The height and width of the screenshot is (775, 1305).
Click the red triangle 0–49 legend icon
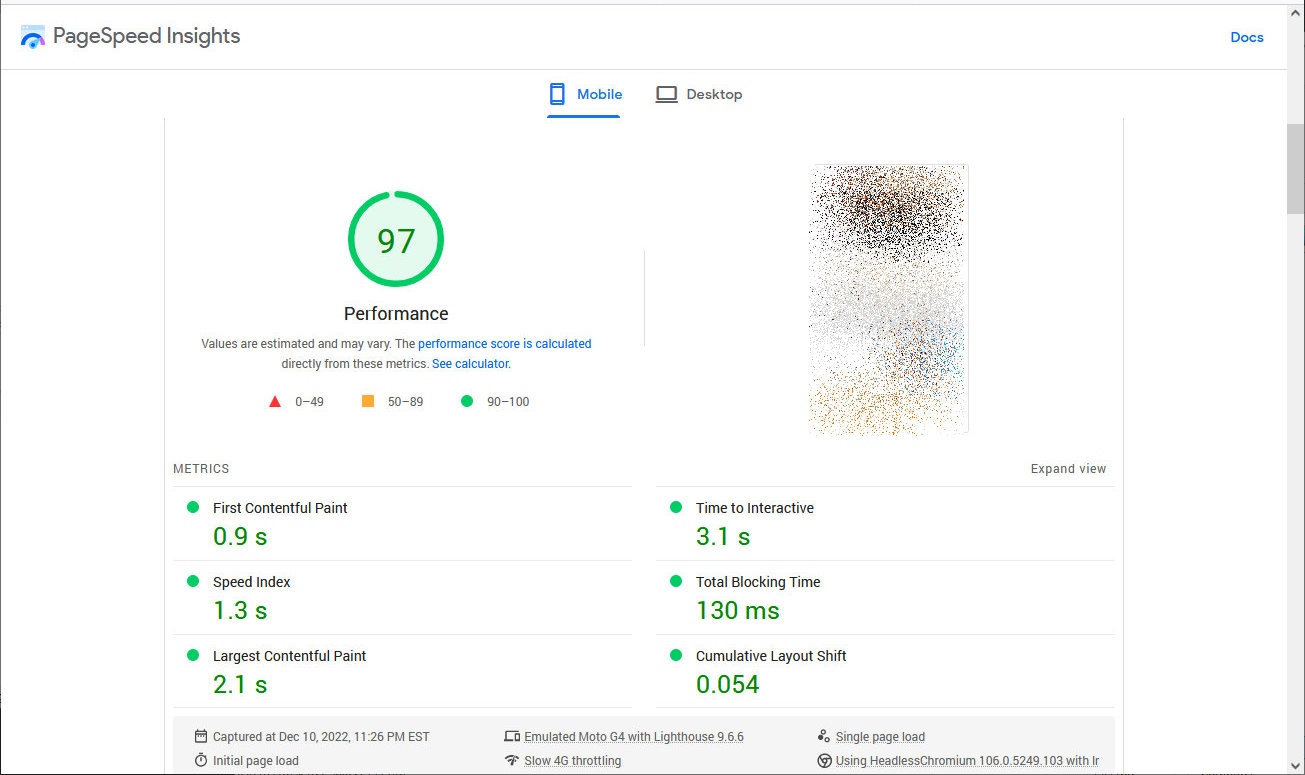tap(275, 402)
